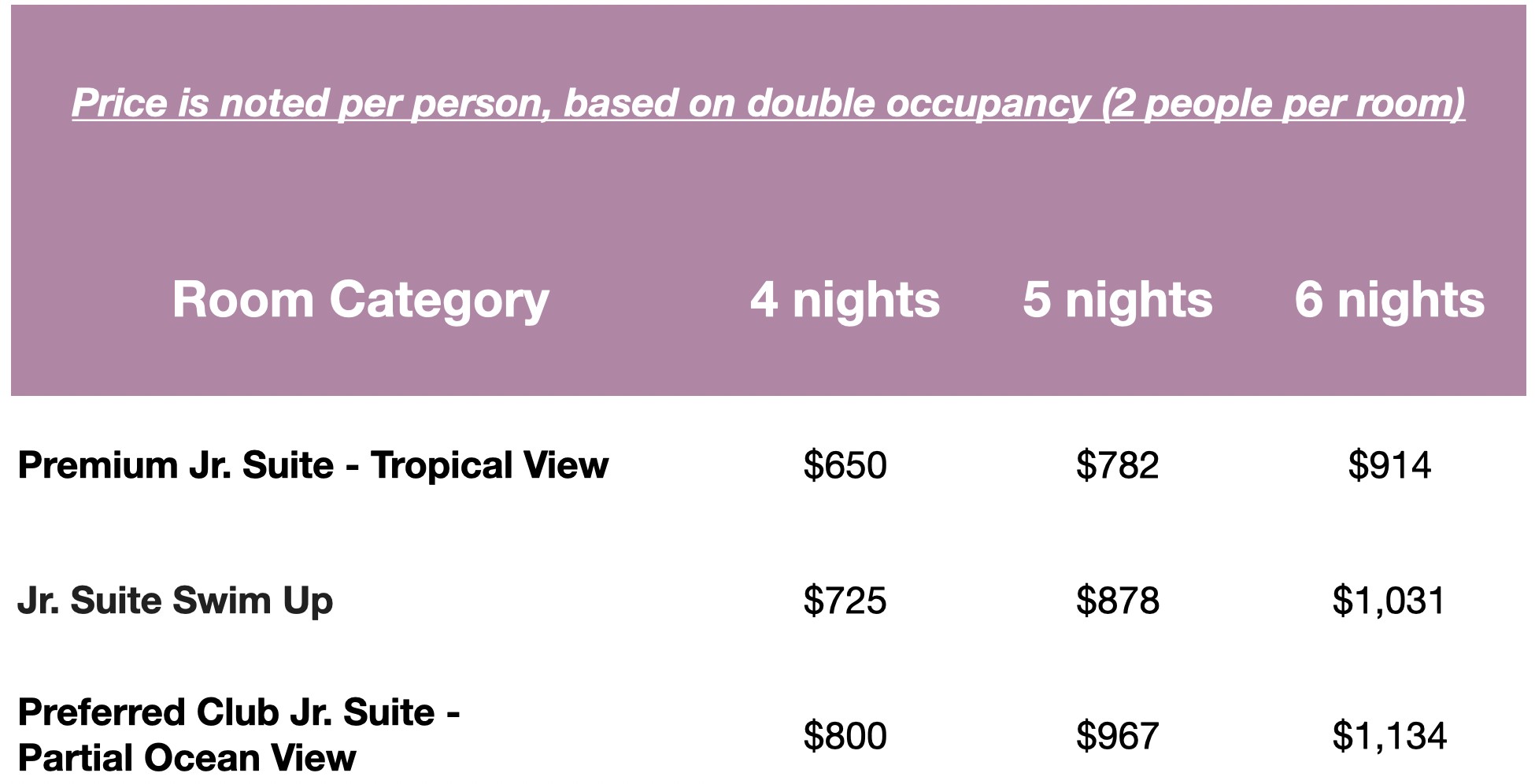Click 'Partial Ocean View' text line
The image size is (1535, 784).
click(187, 758)
